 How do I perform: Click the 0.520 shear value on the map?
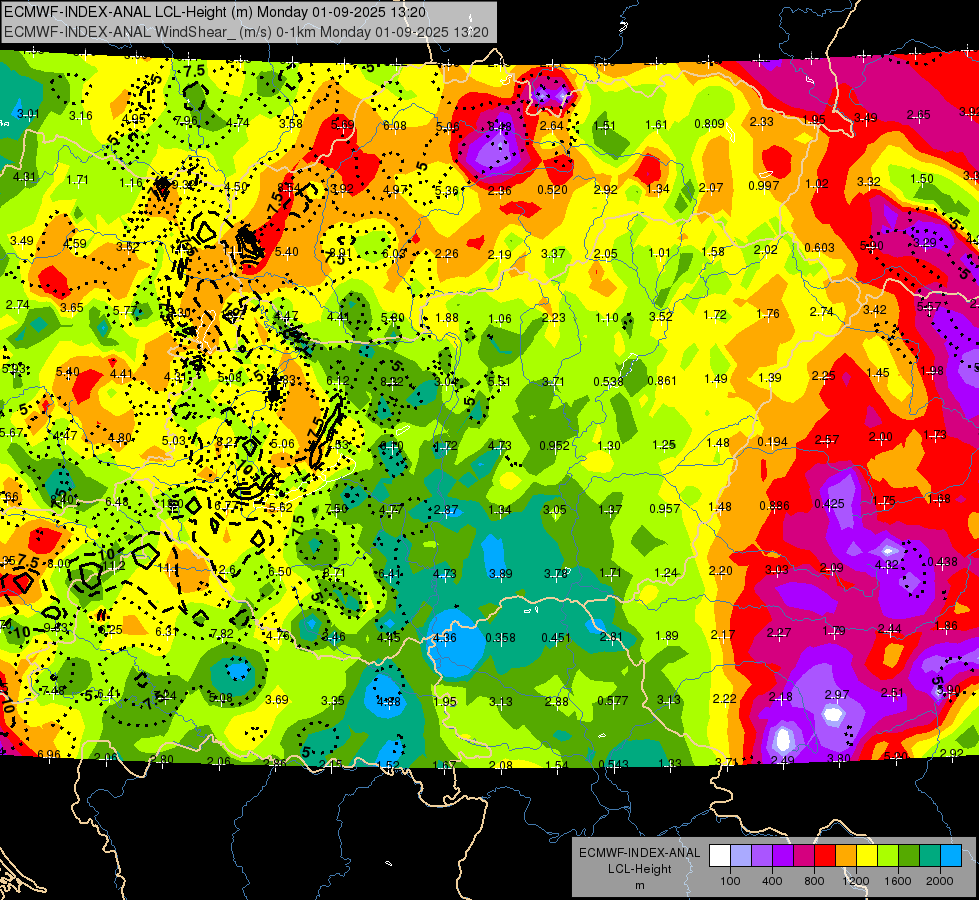(x=553, y=189)
